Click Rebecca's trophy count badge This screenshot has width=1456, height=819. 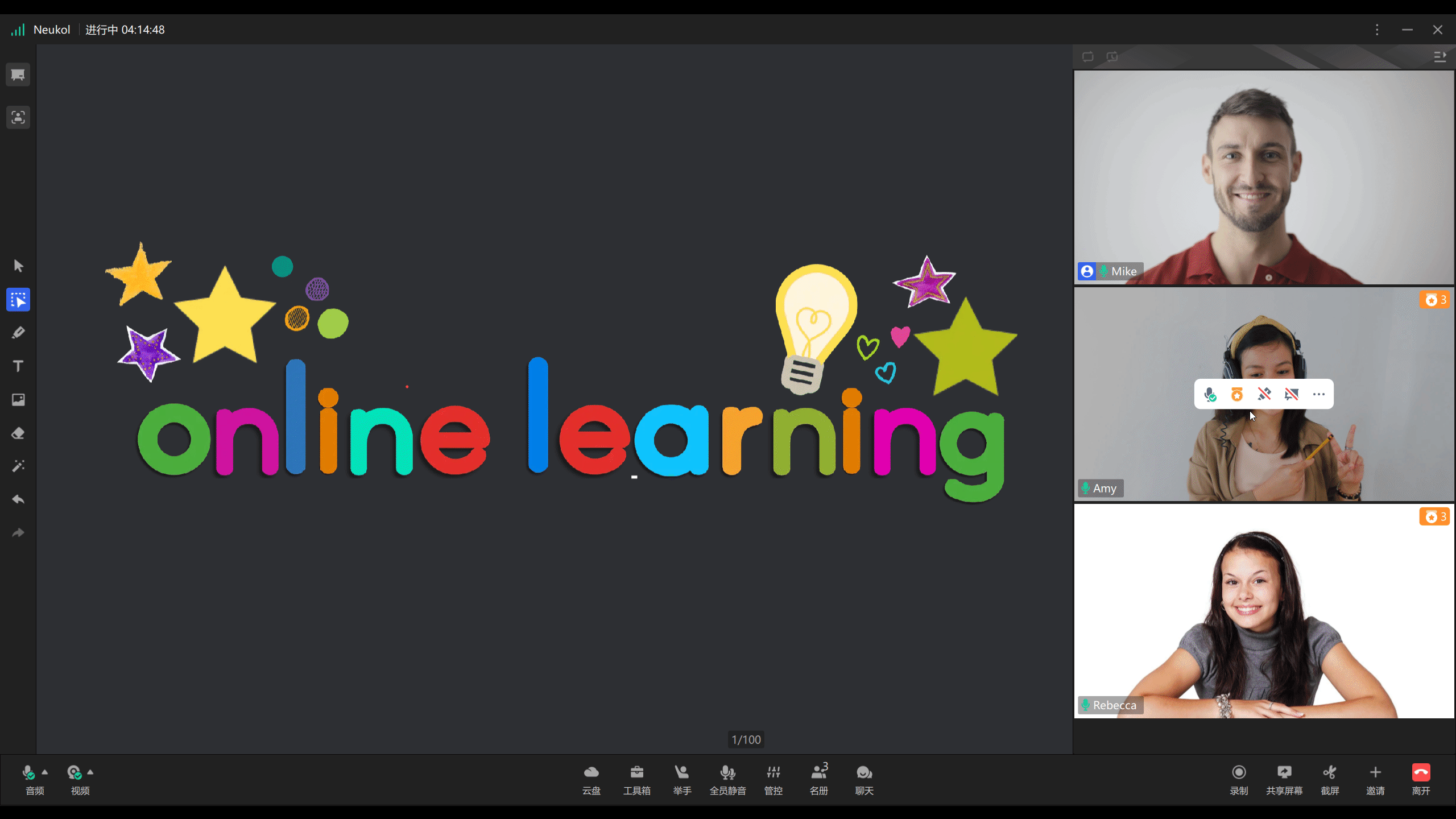pos(1434,516)
